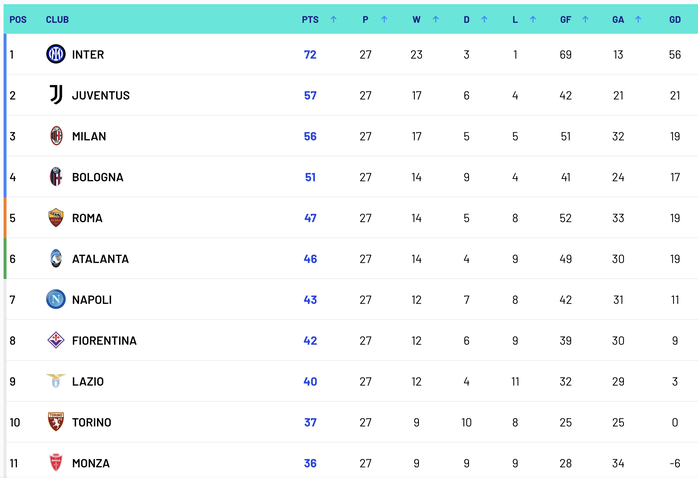
Task: Sort by wins W arrow
Action: click(435, 20)
